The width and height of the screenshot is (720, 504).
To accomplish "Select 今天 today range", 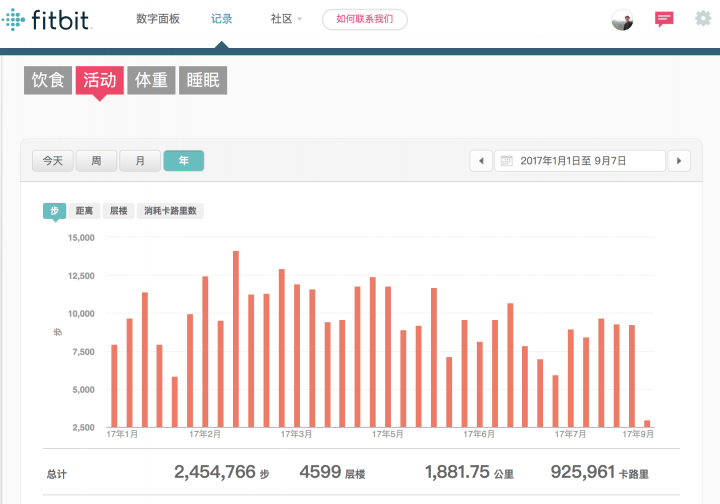I will [x=52, y=161].
